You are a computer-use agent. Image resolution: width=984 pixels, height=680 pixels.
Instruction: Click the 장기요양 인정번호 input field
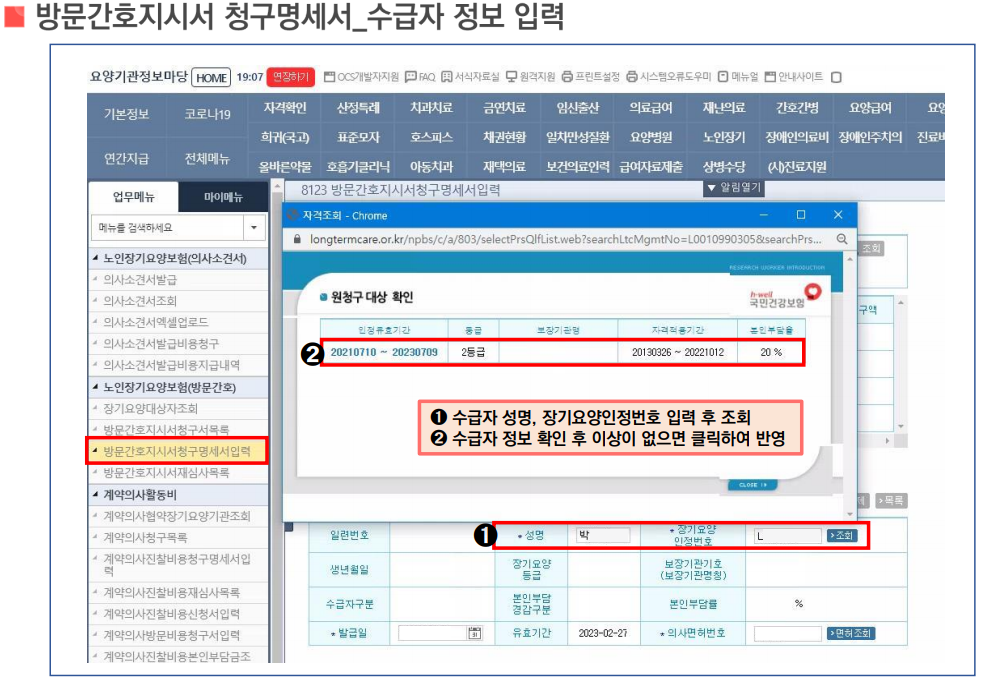(788, 536)
